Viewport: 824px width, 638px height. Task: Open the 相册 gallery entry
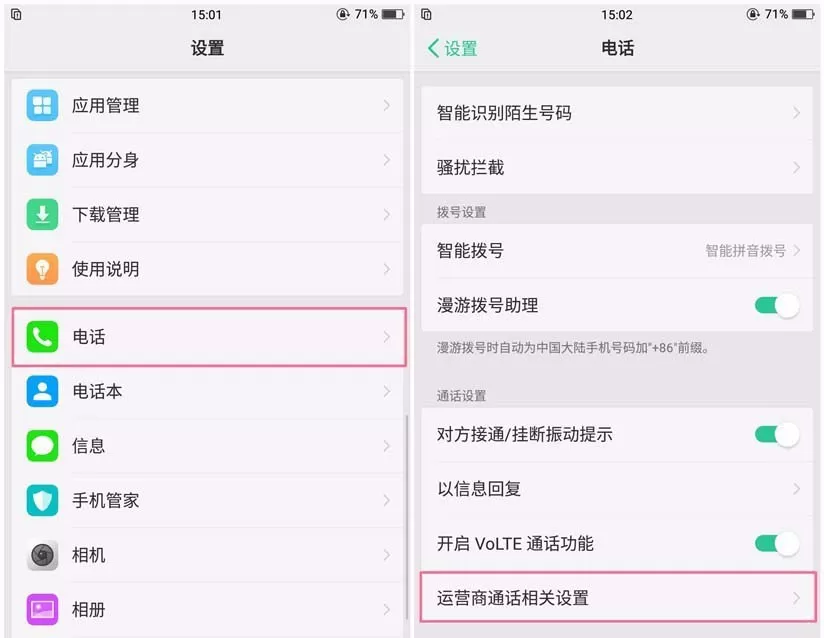coord(208,610)
